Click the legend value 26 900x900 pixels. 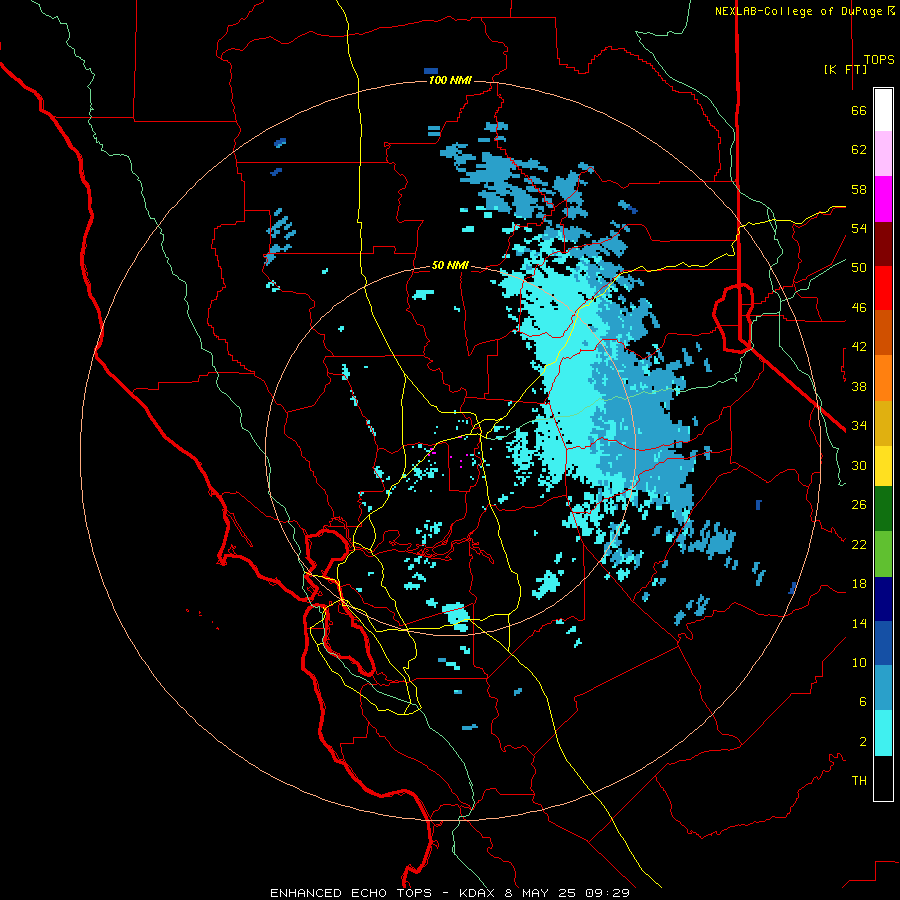859,505
